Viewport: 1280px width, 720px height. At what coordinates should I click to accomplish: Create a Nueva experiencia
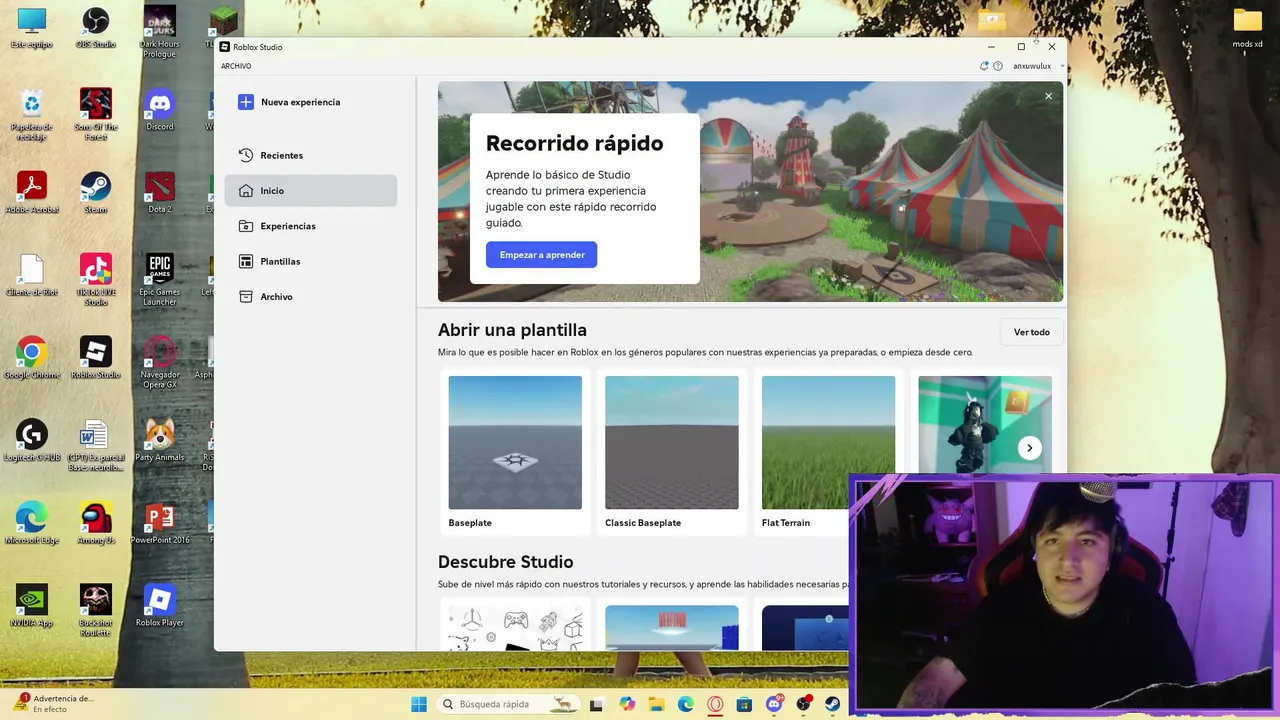coord(290,102)
